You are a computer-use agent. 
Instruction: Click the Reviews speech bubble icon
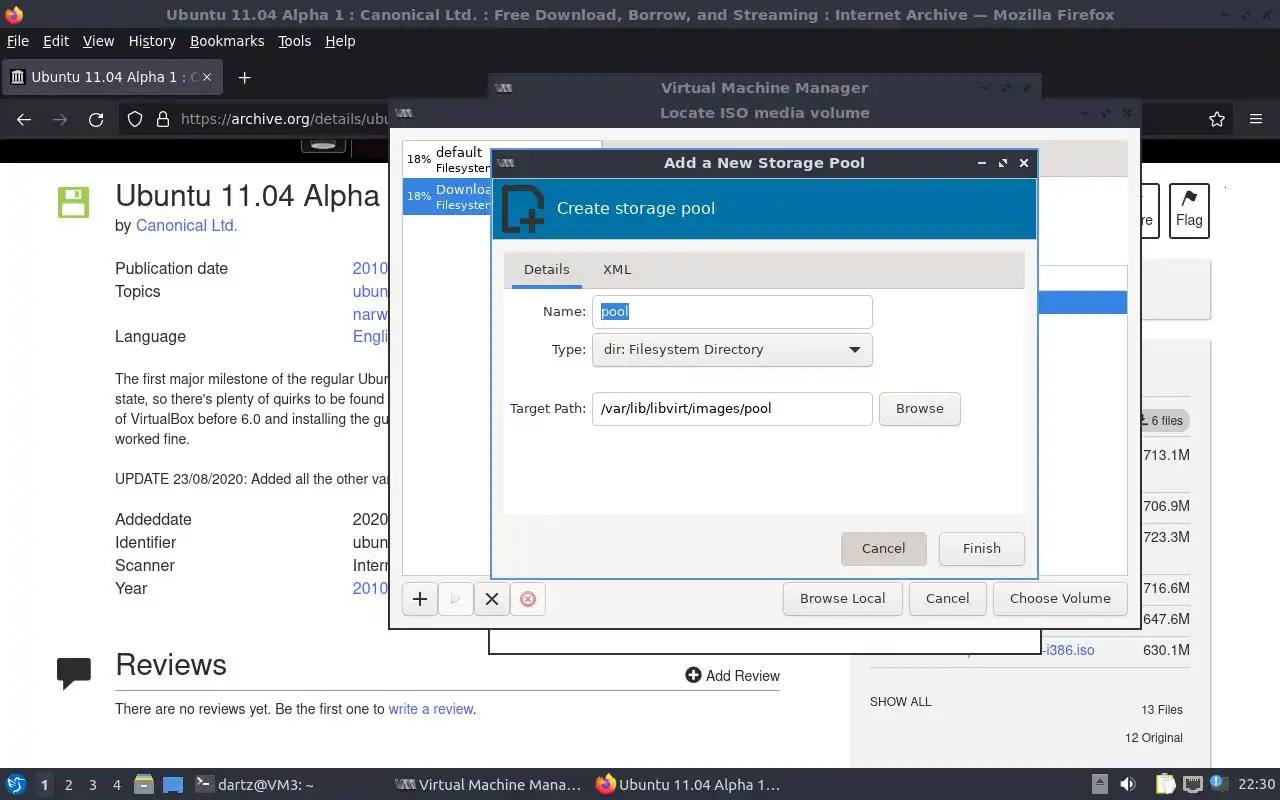pos(74,672)
